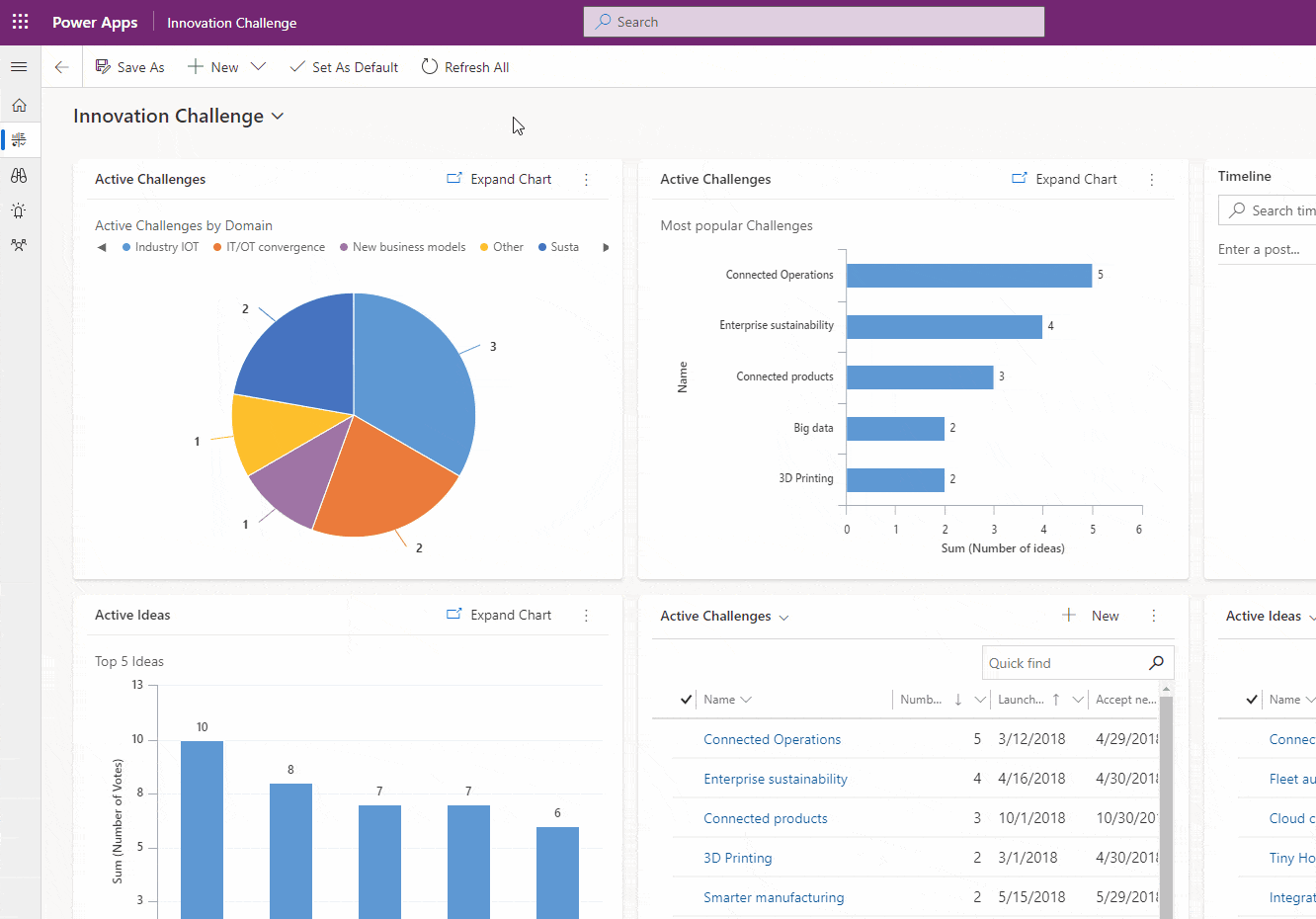Toggle select-all checkmark in Active Challenges grid
Screen dimensions: 1316x919
(686, 700)
